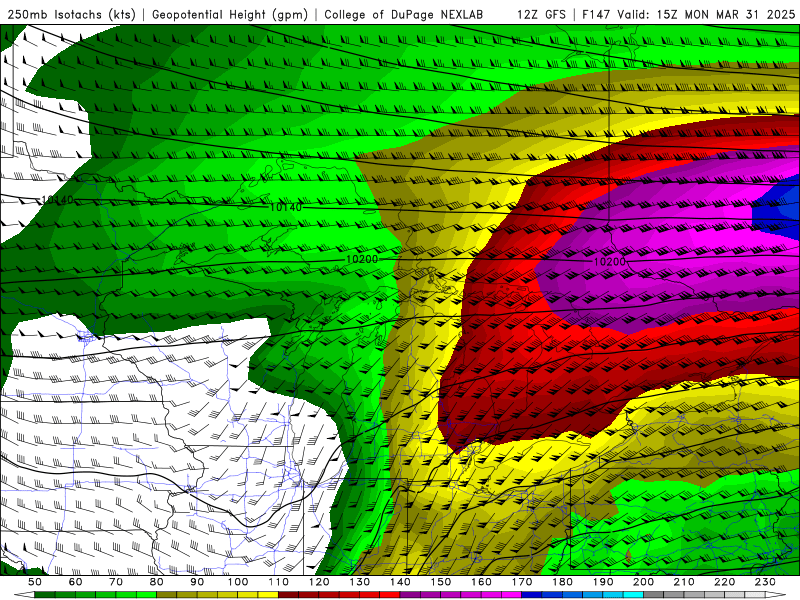Click the darkest green swatch starting the color bar
Screen dimensions: 800x600
[44, 594]
